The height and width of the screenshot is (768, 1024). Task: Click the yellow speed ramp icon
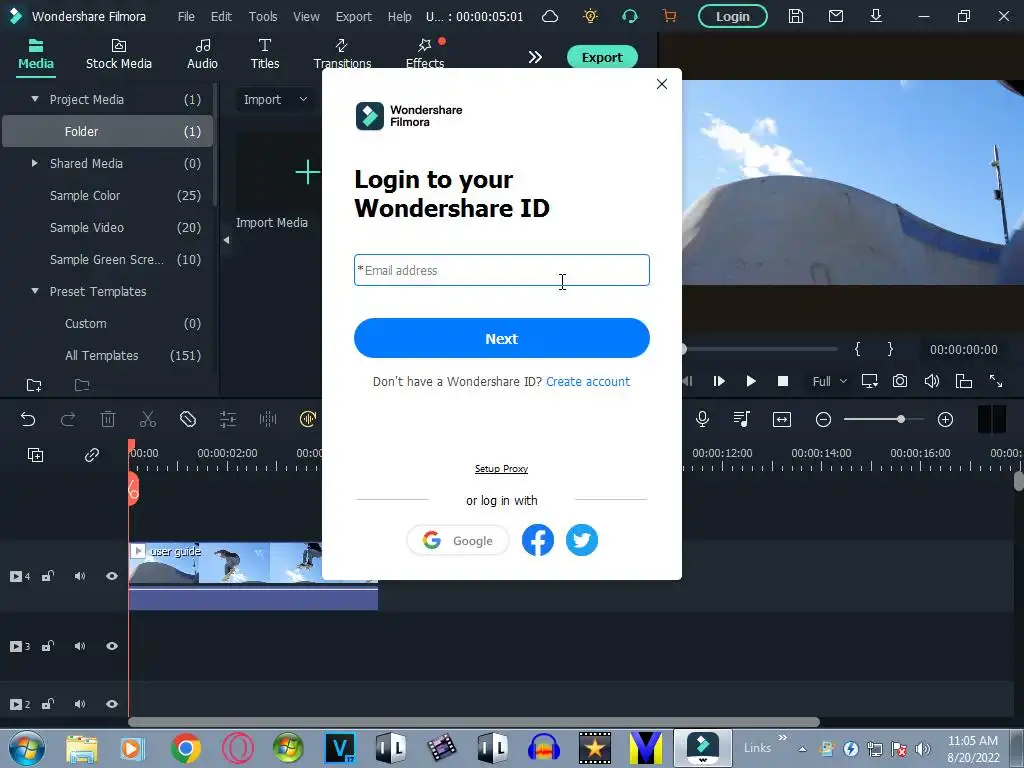(308, 419)
